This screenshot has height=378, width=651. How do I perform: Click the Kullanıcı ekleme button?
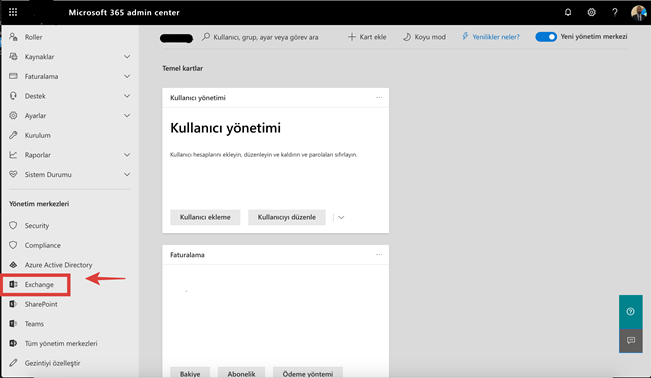(x=205, y=217)
